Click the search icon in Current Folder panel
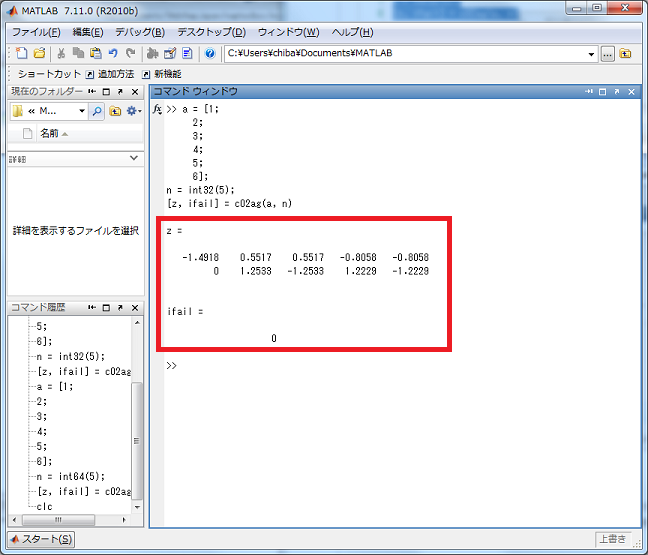The image size is (648, 555). click(97, 111)
